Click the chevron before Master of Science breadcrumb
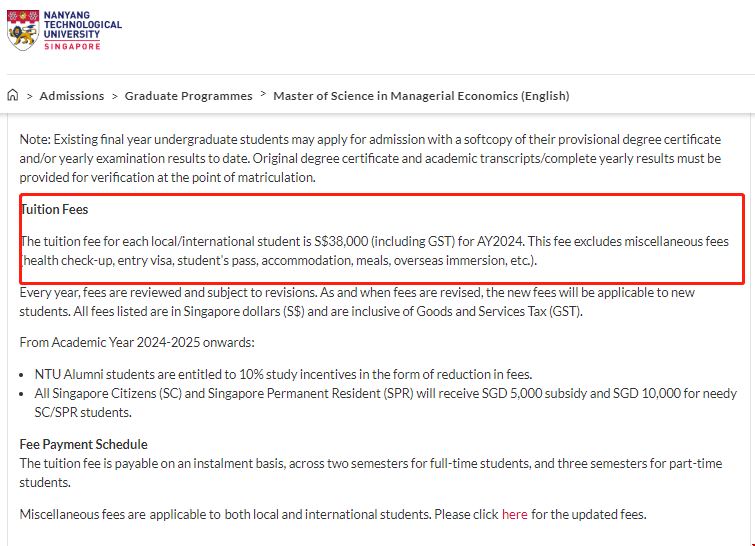 (263, 95)
